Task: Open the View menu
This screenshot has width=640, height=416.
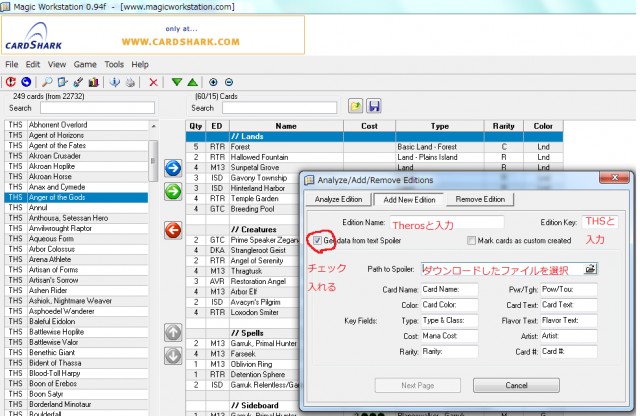Action: pyautogui.click(x=57, y=65)
